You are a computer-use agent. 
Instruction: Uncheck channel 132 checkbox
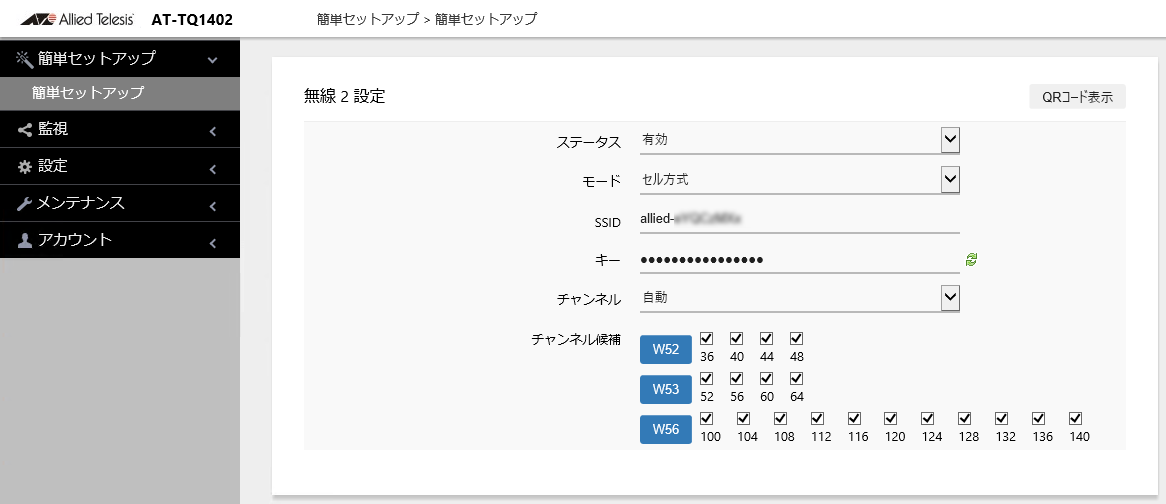pyautogui.click(x=1002, y=418)
